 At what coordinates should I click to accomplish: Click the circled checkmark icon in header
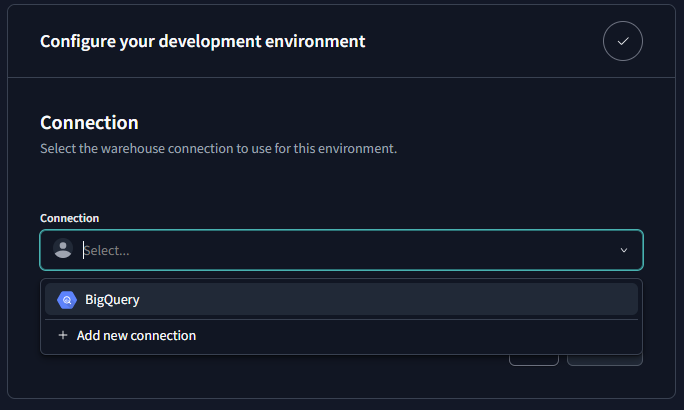pos(623,42)
